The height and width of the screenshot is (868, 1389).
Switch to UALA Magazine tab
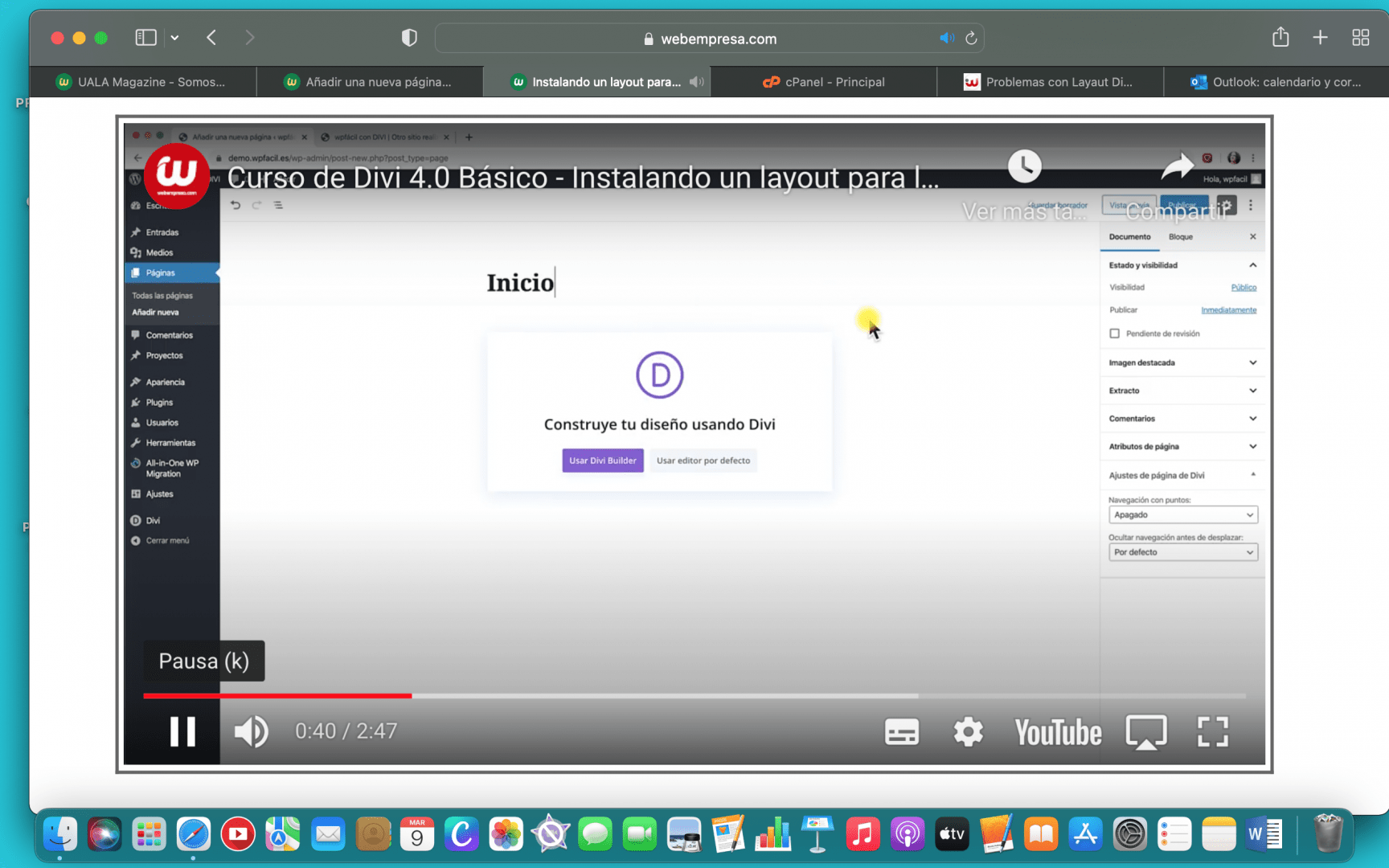[x=143, y=82]
